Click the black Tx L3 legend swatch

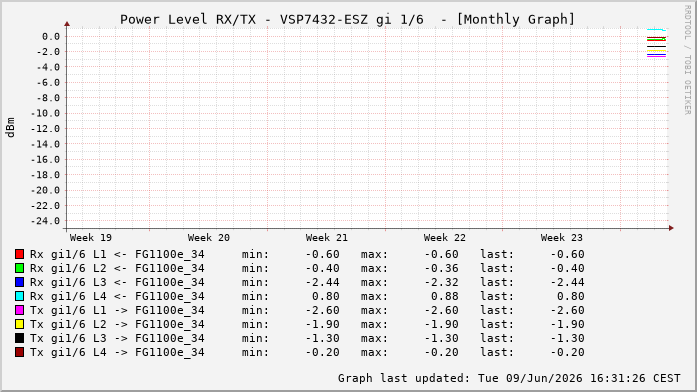click(19, 338)
